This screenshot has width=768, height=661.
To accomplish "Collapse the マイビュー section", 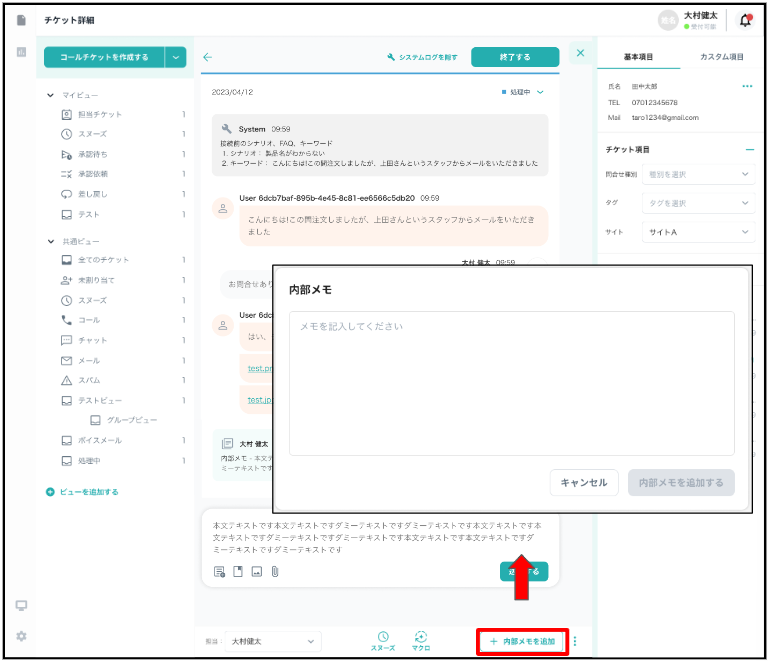I will pos(51,95).
